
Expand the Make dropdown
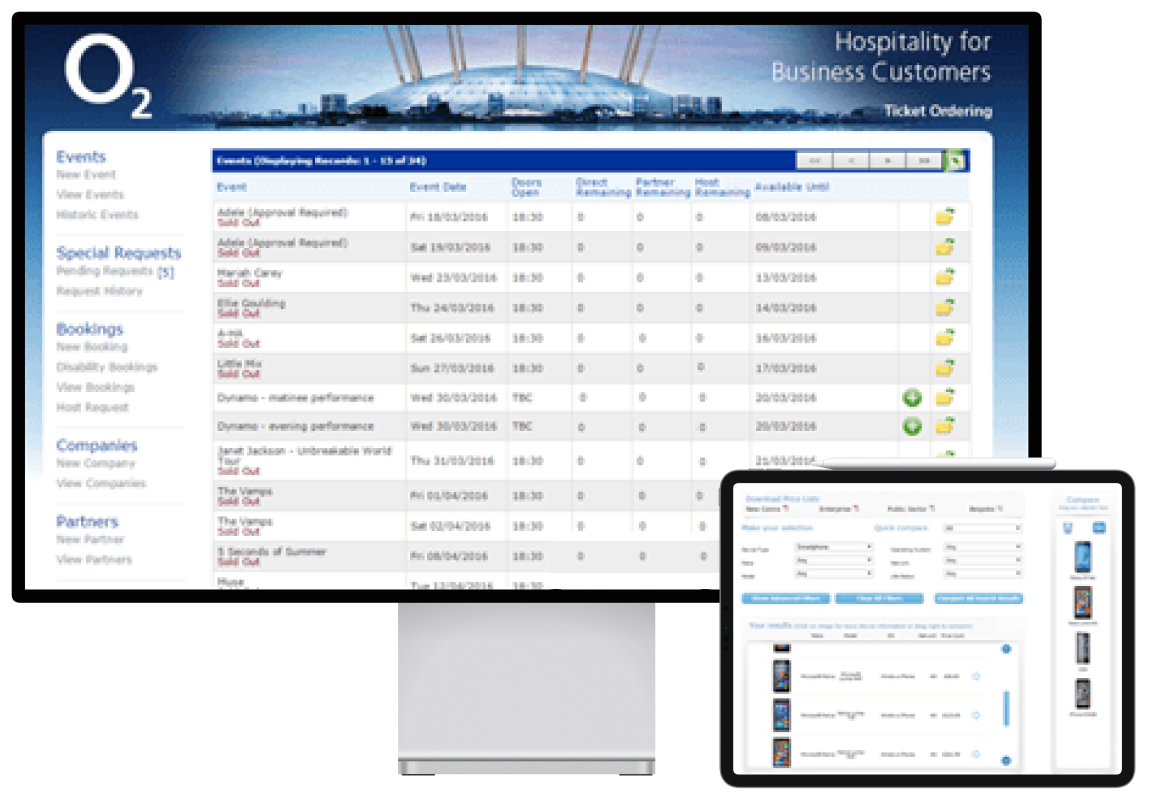click(834, 561)
